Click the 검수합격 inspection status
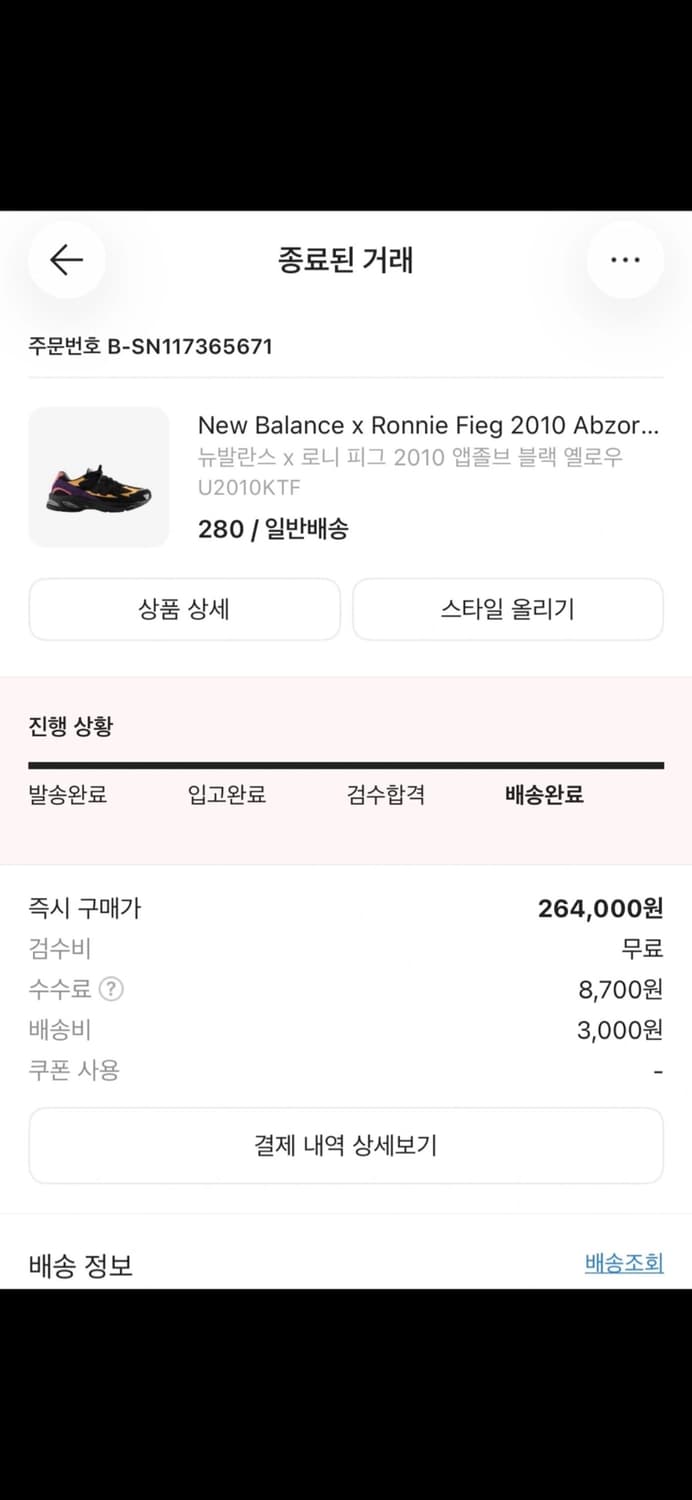The image size is (692, 1500). pos(387,795)
